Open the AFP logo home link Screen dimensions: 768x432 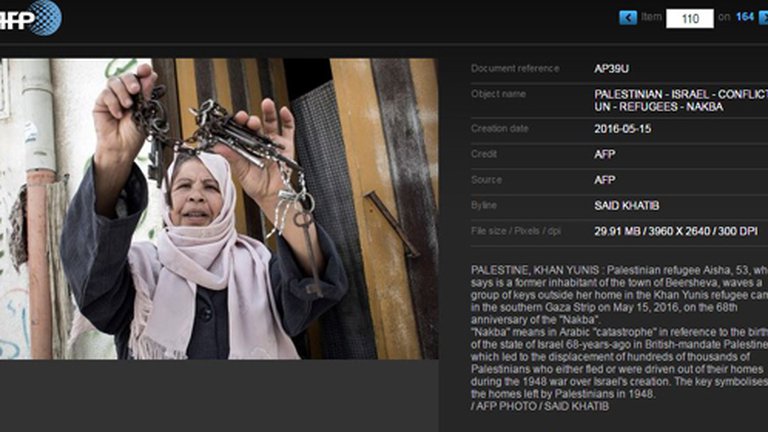(x=30, y=18)
